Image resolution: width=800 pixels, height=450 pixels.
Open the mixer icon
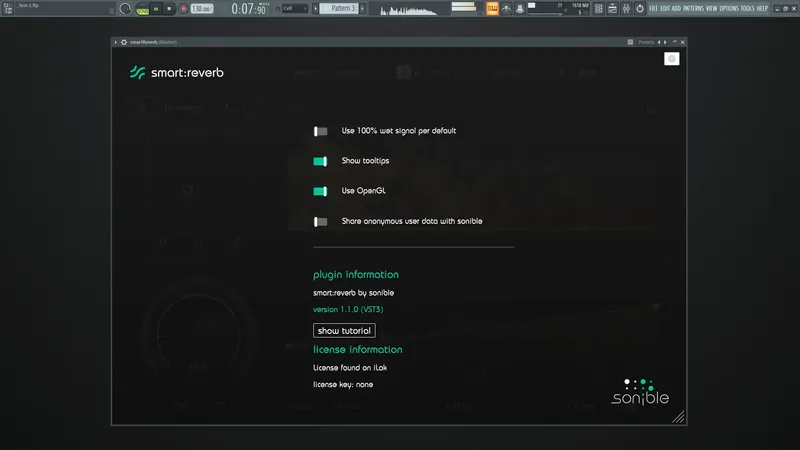tap(626, 9)
